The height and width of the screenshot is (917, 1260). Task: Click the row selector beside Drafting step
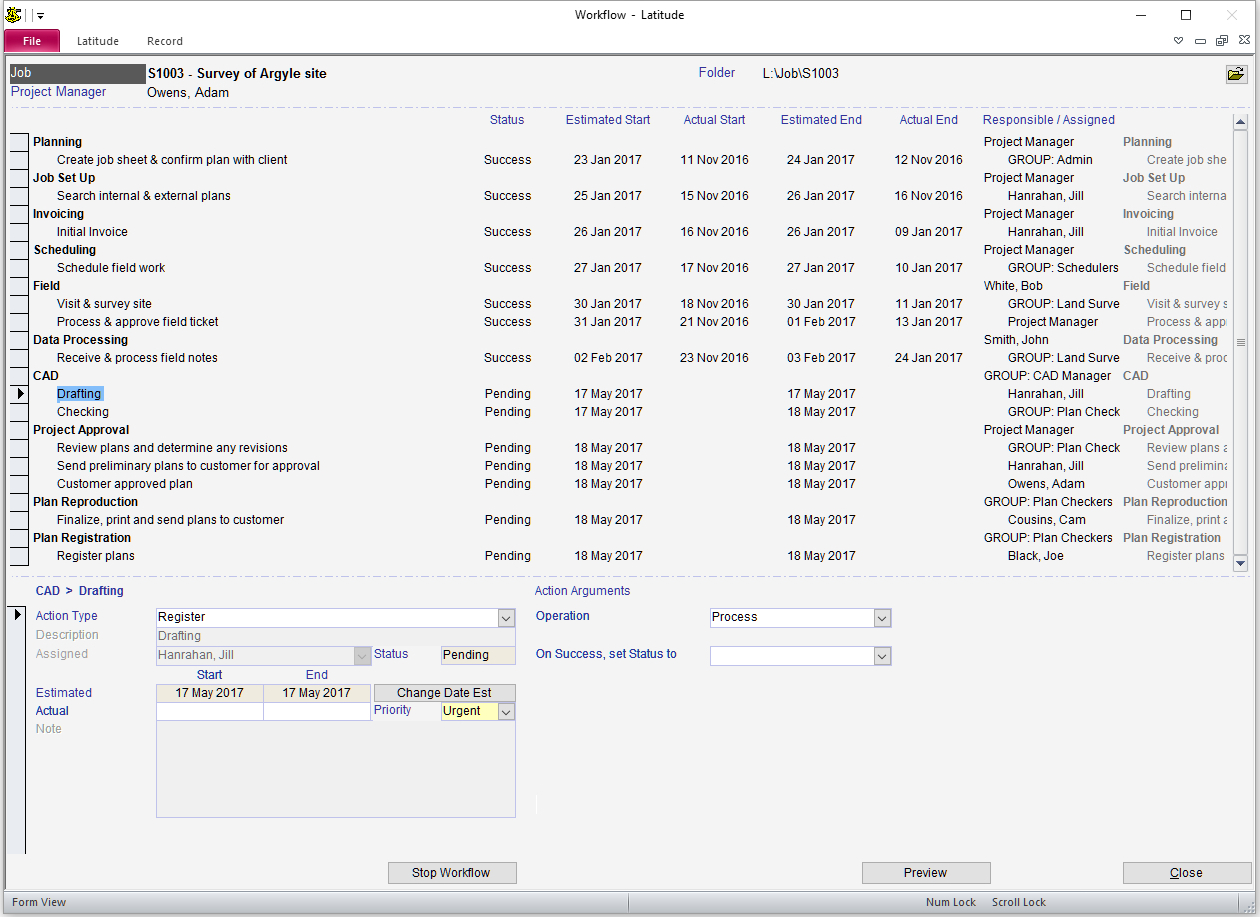19,394
